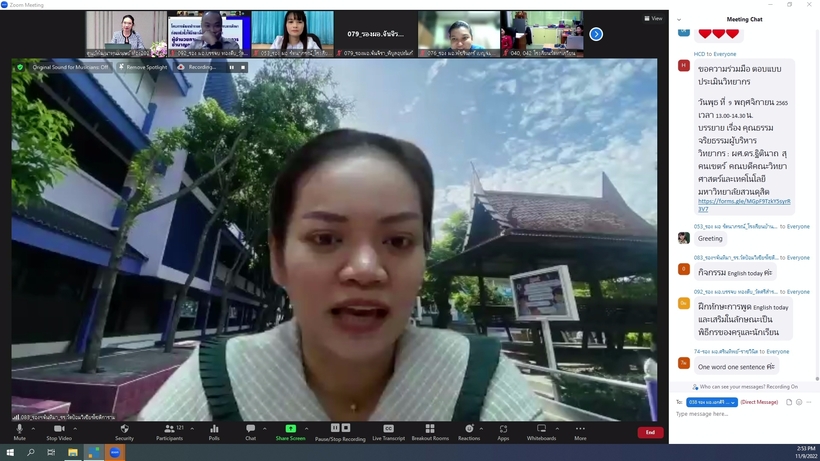The width and height of the screenshot is (820, 461).
Task: Start Share Screen
Action: click(290, 432)
